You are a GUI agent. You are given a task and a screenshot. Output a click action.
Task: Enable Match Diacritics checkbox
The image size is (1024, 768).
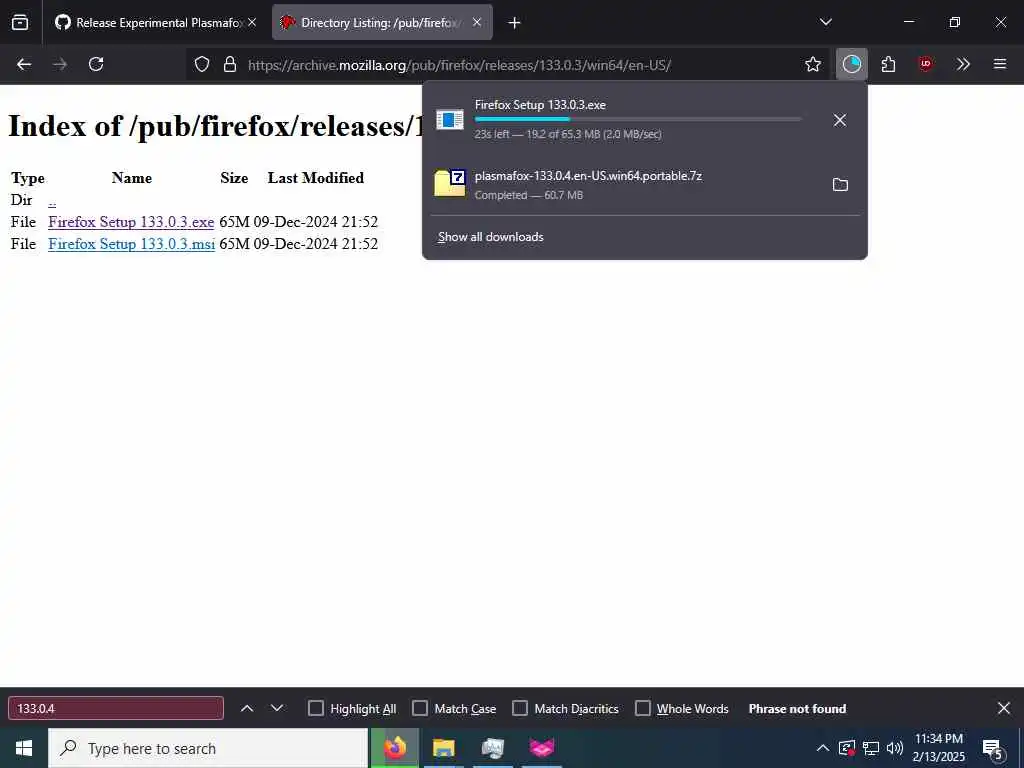pyautogui.click(x=520, y=709)
